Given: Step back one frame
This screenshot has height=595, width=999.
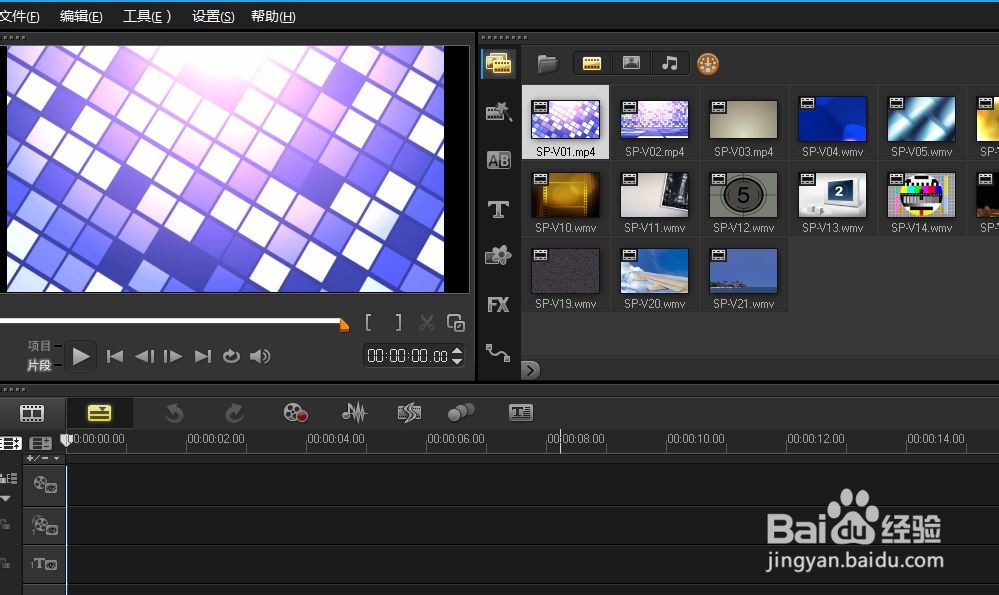Looking at the screenshot, I should (145, 356).
